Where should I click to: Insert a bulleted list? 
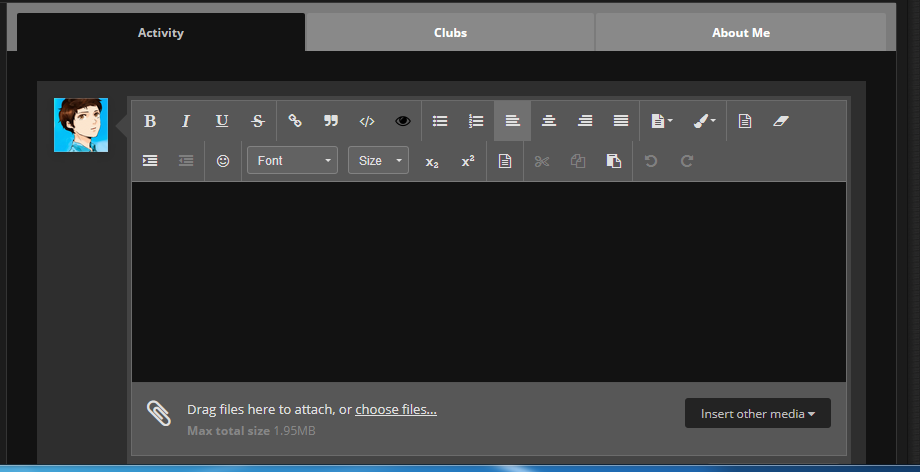[x=440, y=121]
